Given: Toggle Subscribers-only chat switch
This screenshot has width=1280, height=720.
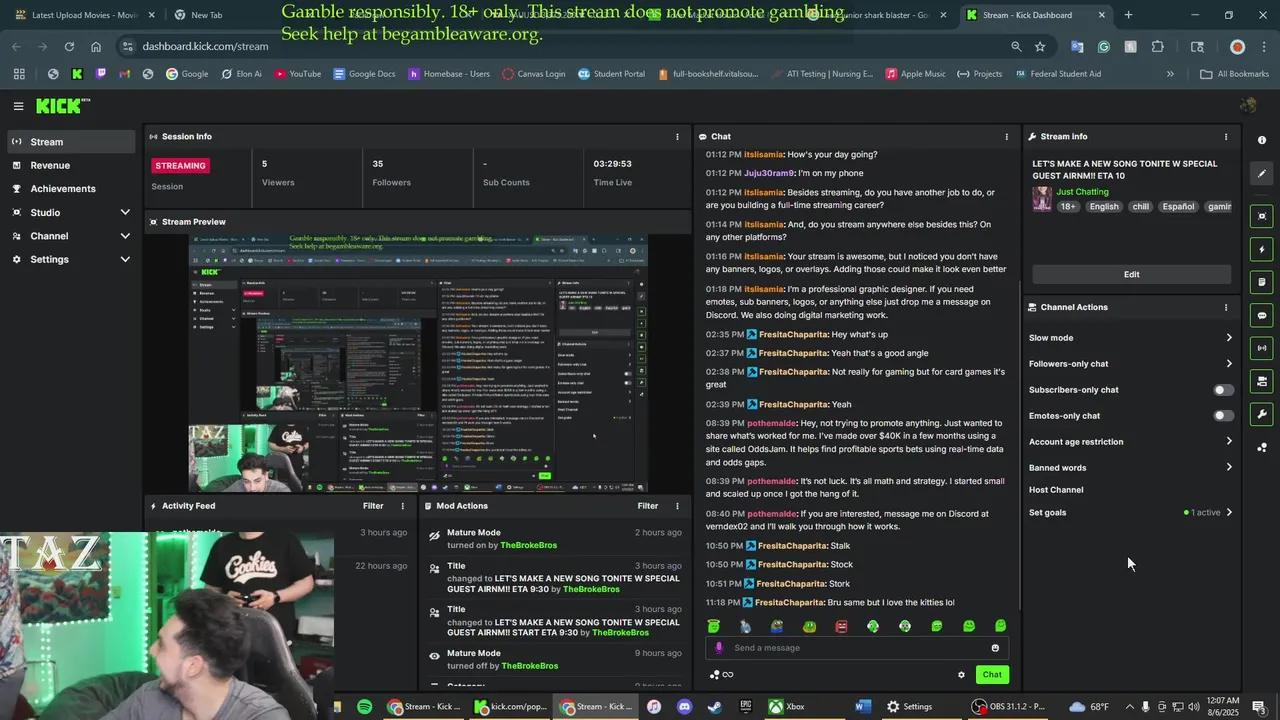Looking at the screenshot, I should pos(1223,390).
